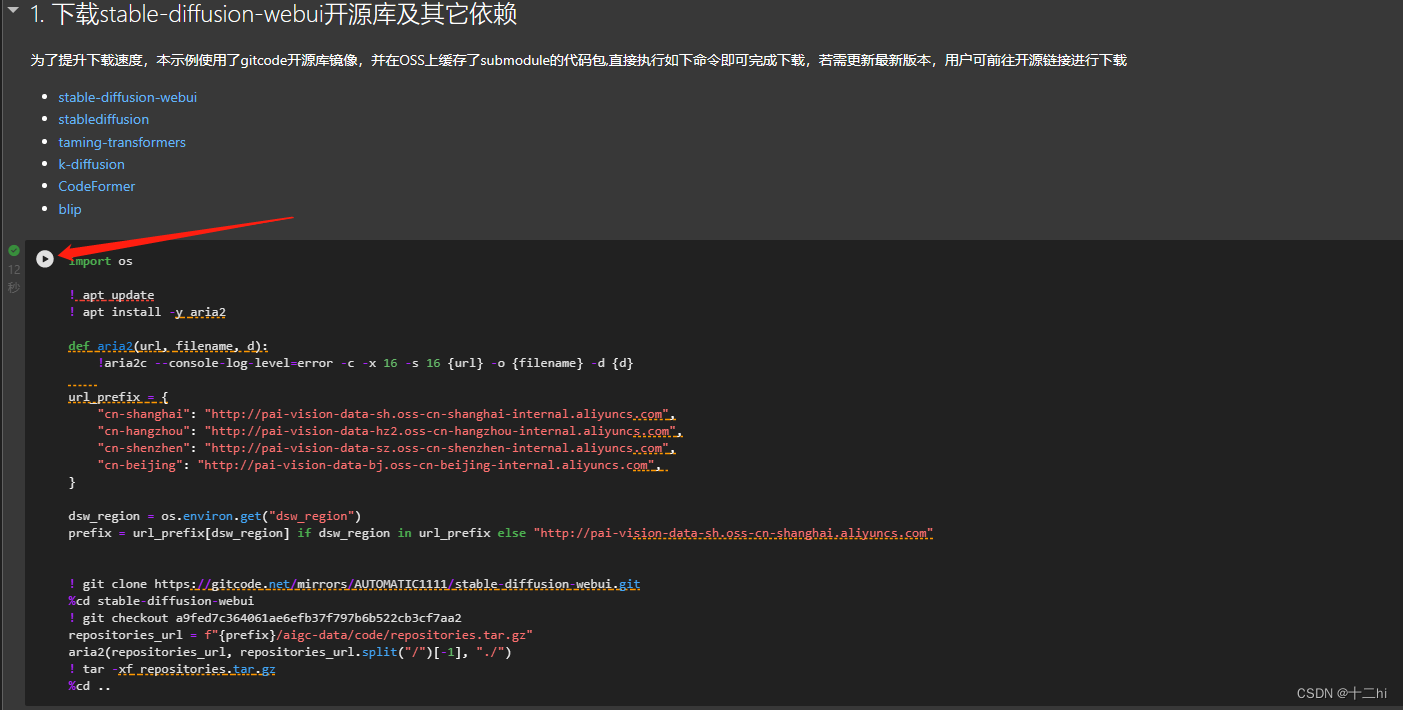Image resolution: width=1403 pixels, height=710 pixels.
Task: Click the '! apt install -y aria2' line
Action: (147, 312)
